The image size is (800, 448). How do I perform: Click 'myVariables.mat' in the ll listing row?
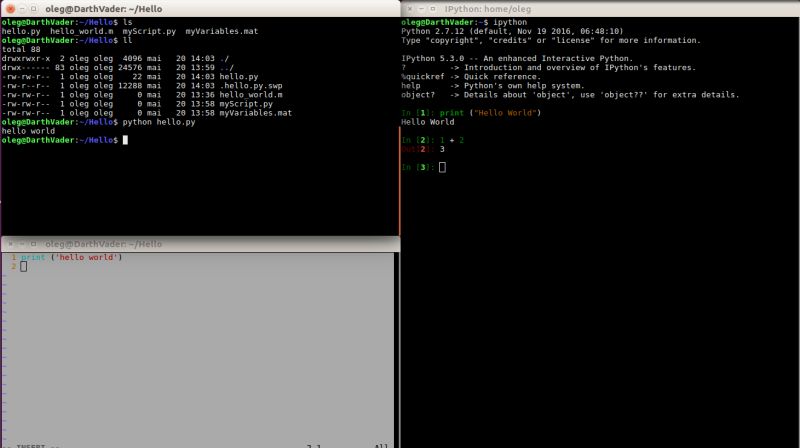tap(256, 113)
